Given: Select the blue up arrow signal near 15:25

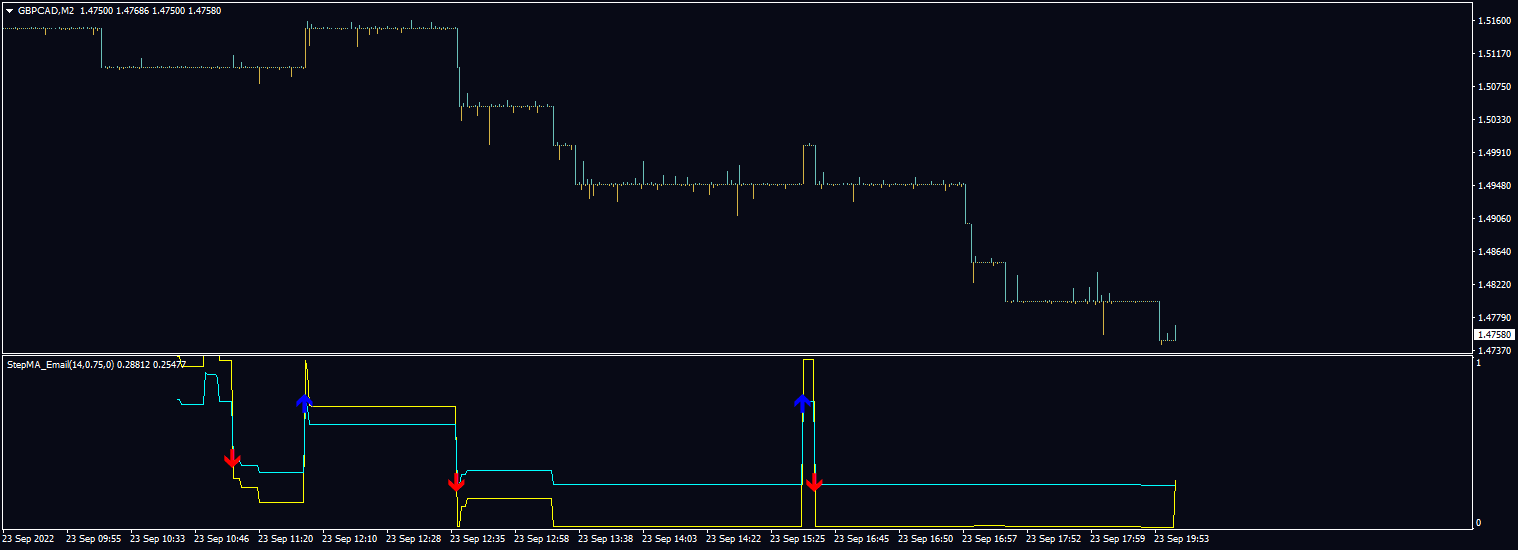Looking at the screenshot, I should (802, 402).
